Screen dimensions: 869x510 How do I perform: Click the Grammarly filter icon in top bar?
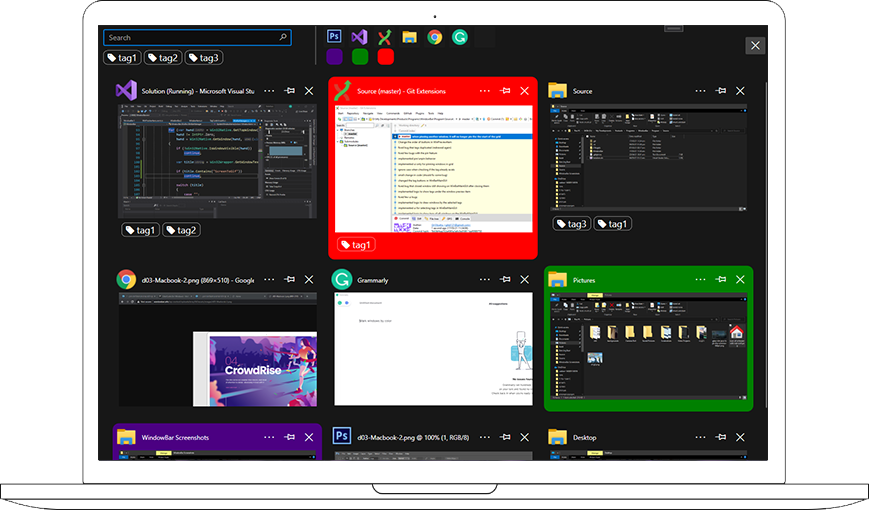click(459, 37)
